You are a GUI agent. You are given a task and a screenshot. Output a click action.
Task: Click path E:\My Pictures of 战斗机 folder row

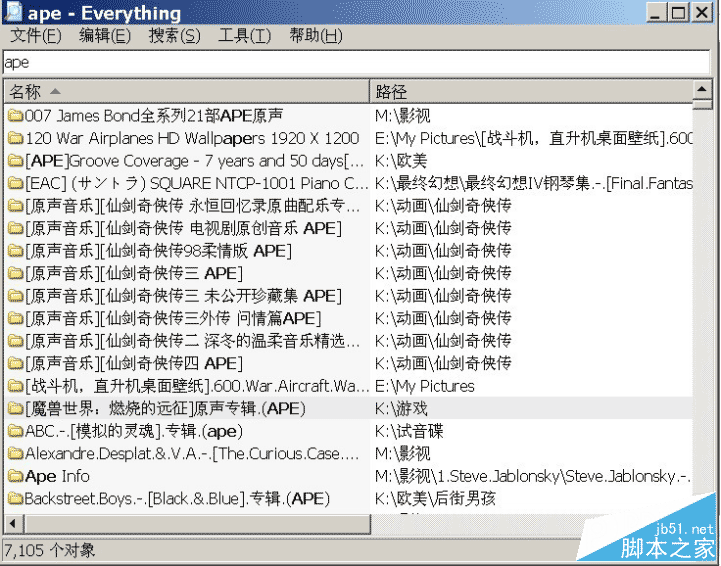pos(425,386)
